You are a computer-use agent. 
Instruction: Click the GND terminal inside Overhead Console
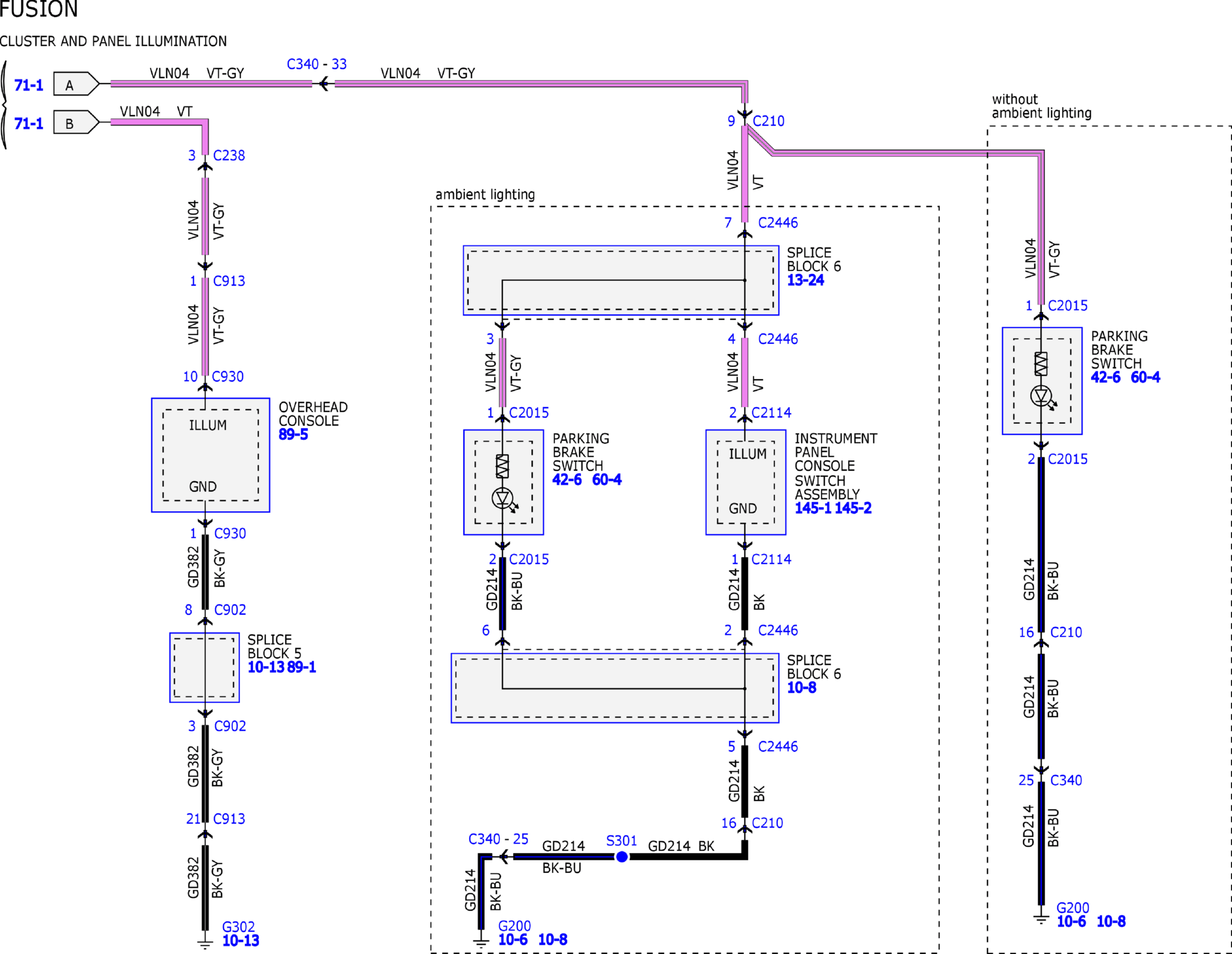(202, 486)
